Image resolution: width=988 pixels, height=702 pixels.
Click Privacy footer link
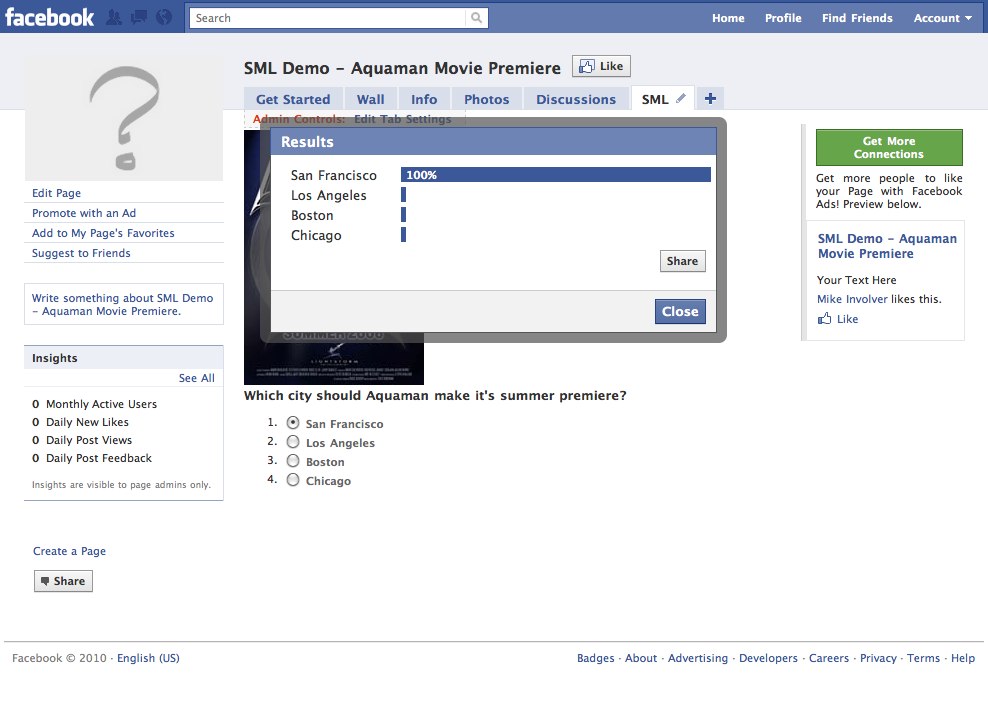click(x=878, y=658)
